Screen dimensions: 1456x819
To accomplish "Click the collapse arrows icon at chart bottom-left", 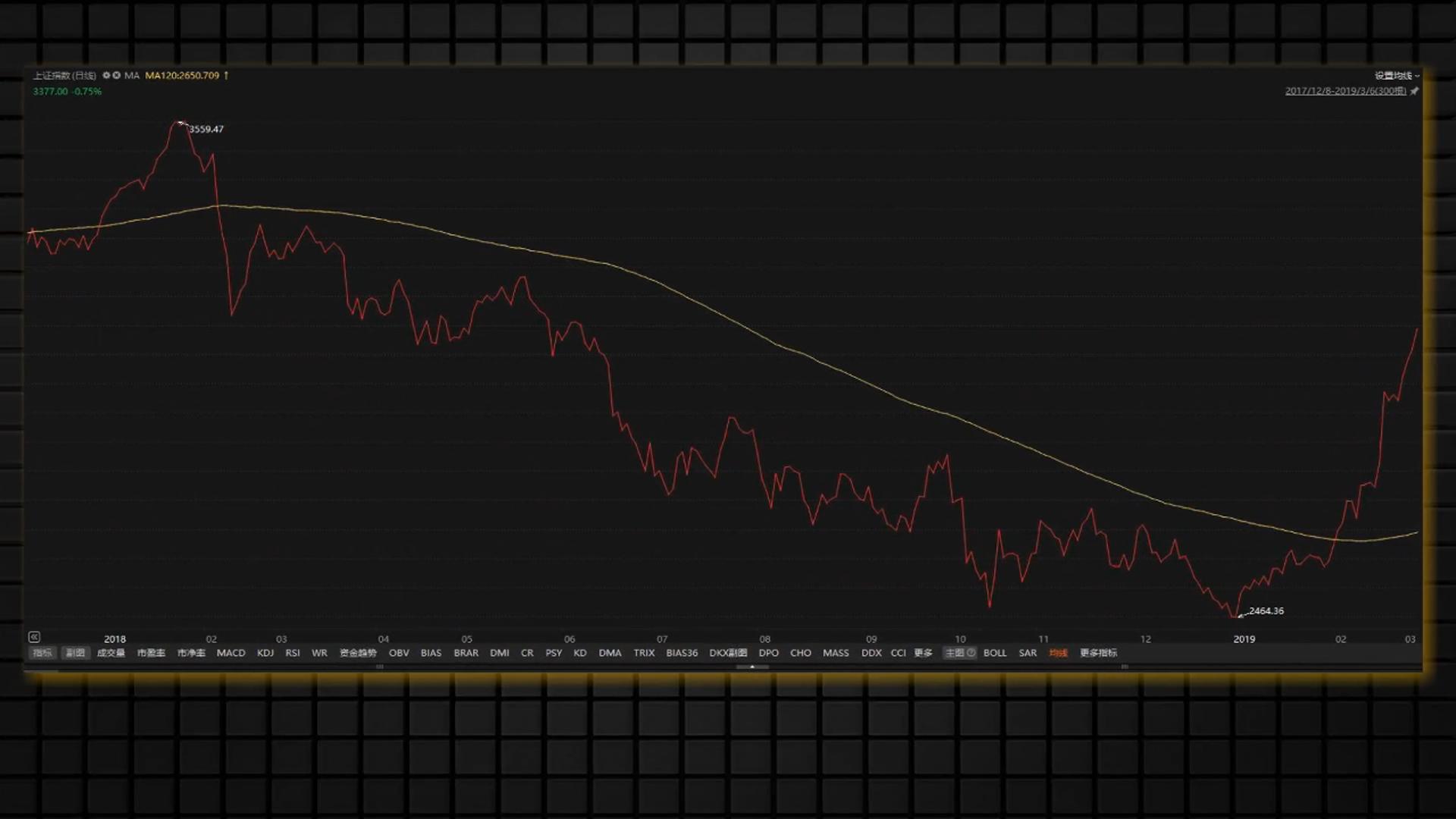I will [34, 637].
